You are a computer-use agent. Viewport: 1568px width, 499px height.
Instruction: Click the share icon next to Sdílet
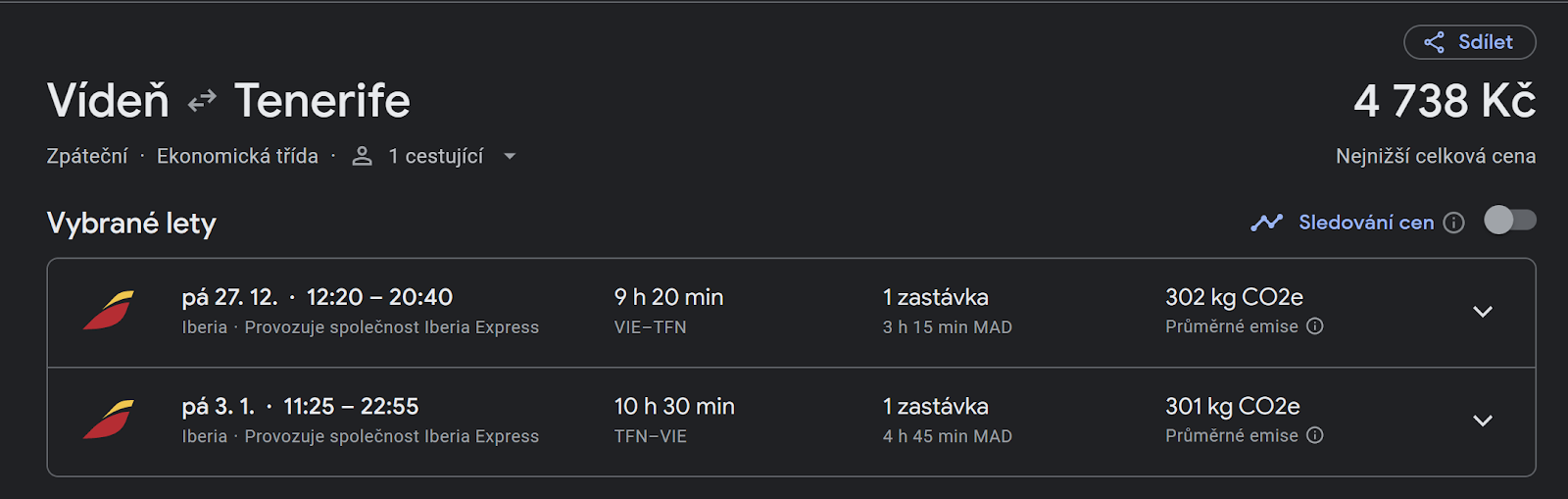pos(1434,42)
